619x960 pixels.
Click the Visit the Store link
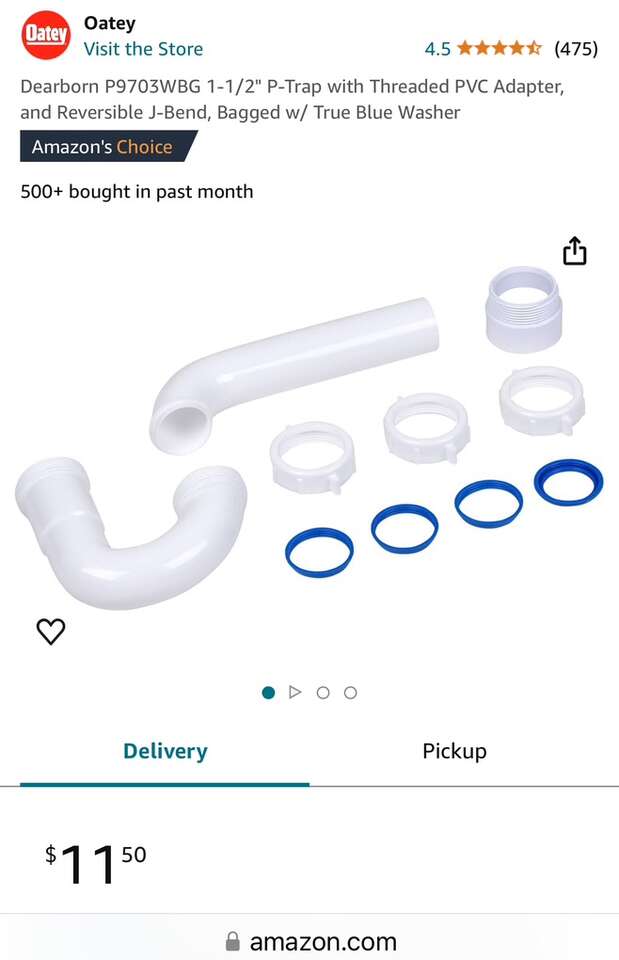(143, 49)
